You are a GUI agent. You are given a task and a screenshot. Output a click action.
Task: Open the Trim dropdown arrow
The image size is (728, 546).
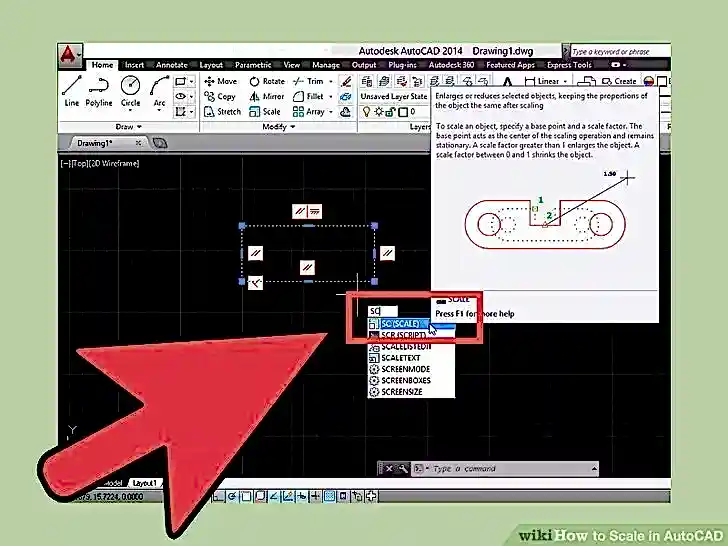(331, 82)
